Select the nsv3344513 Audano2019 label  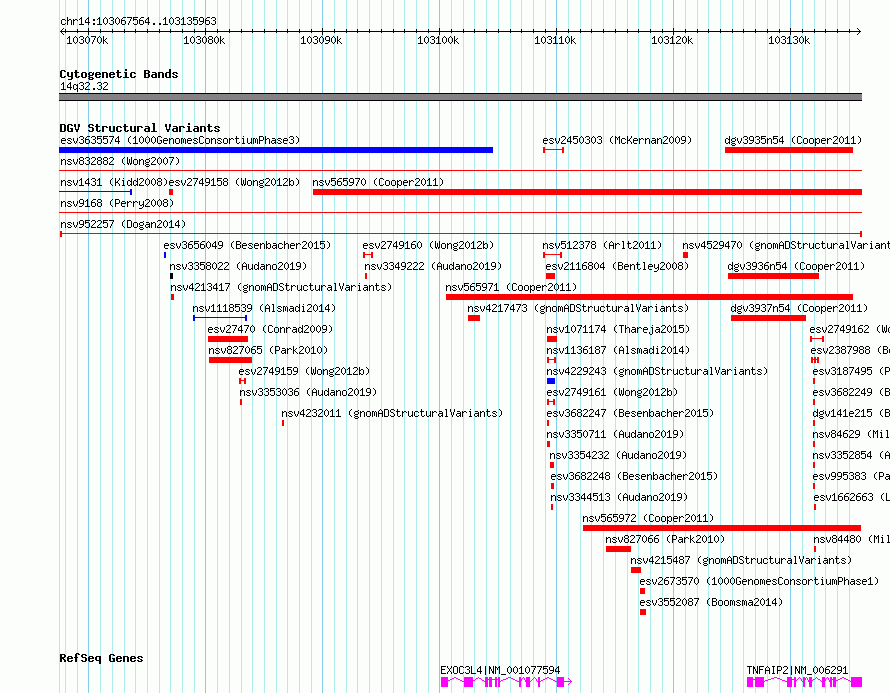[619, 497]
